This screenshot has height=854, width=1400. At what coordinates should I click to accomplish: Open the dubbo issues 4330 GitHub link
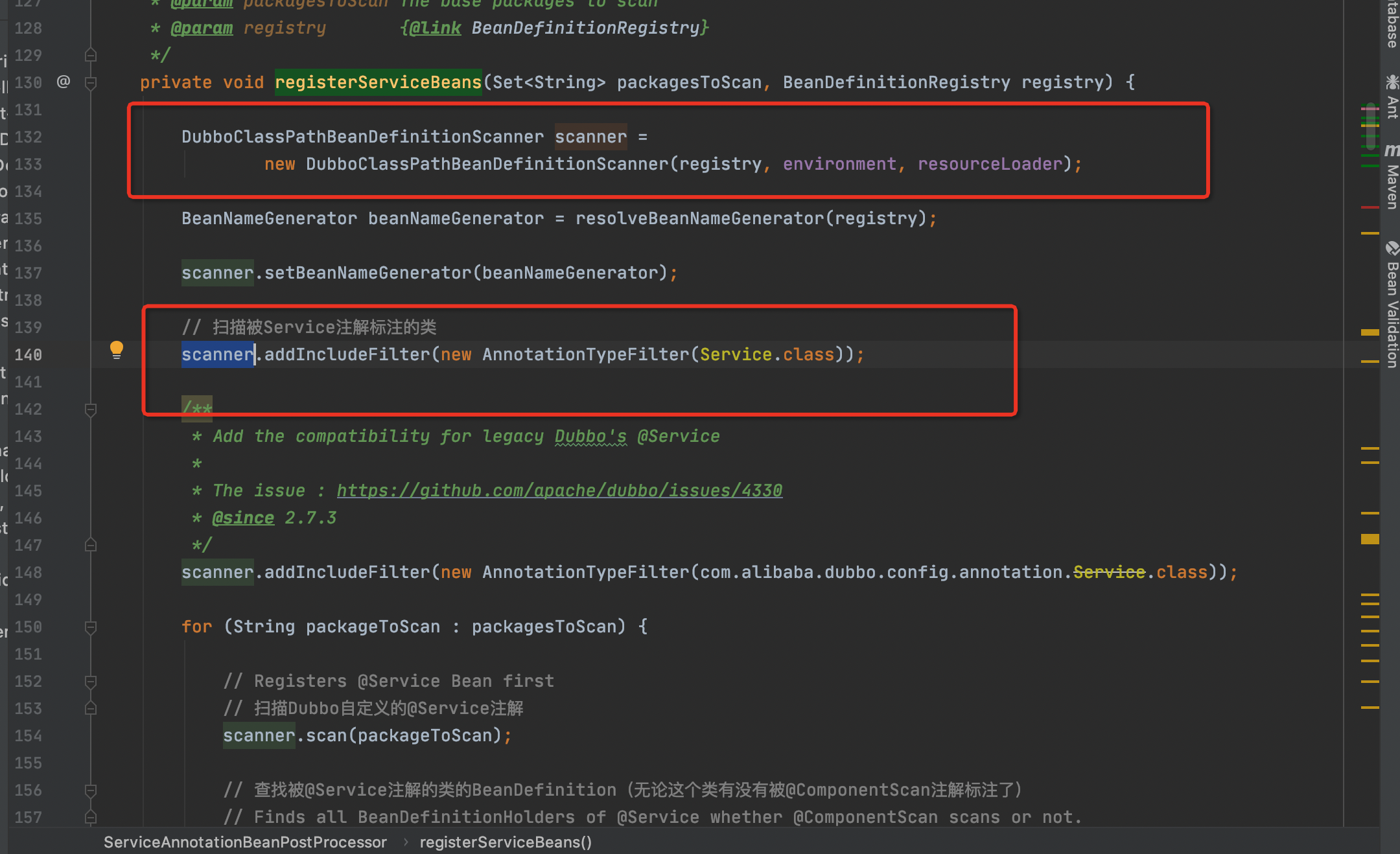(559, 490)
